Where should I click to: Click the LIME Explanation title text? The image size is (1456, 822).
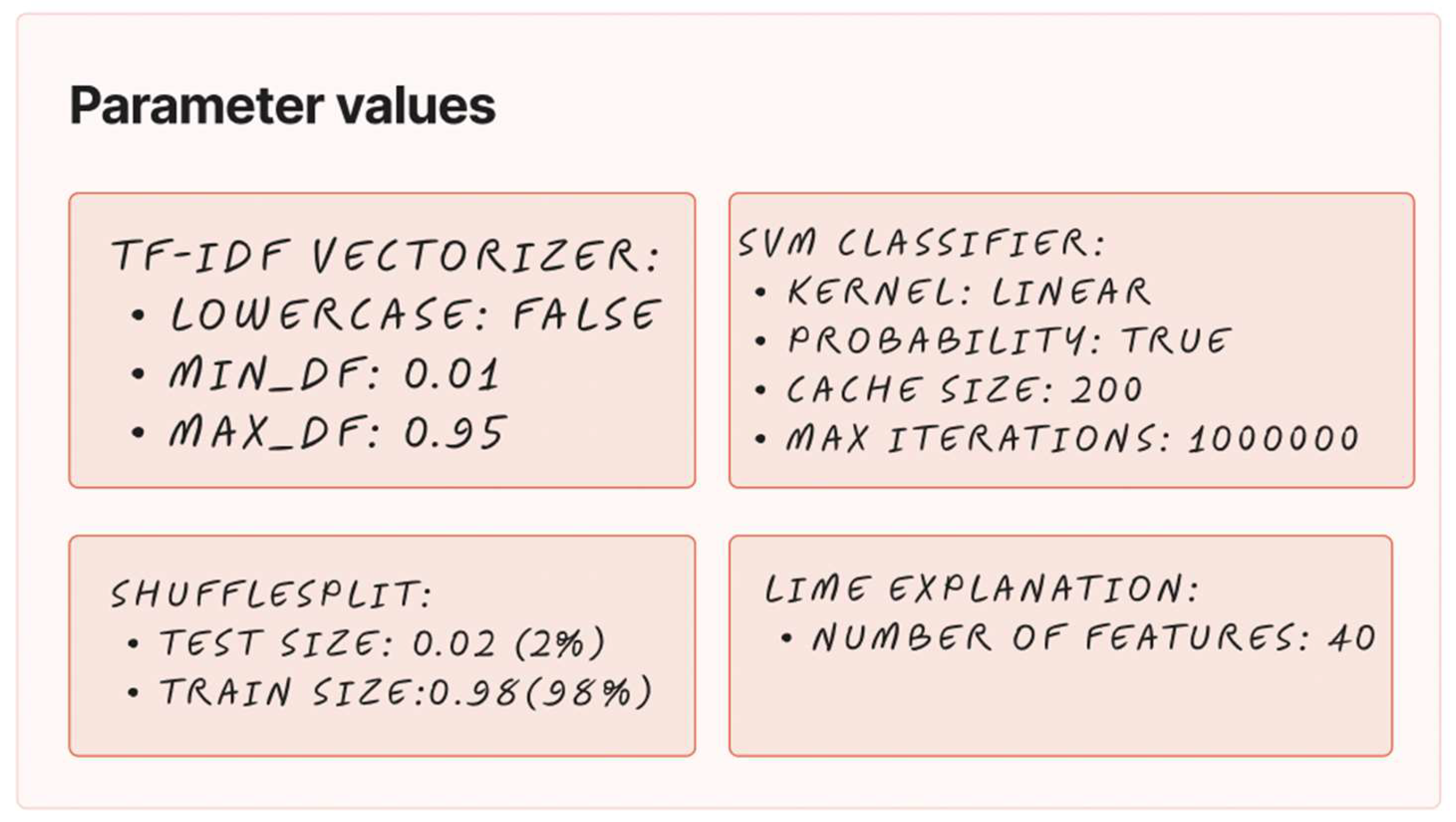tap(981, 589)
